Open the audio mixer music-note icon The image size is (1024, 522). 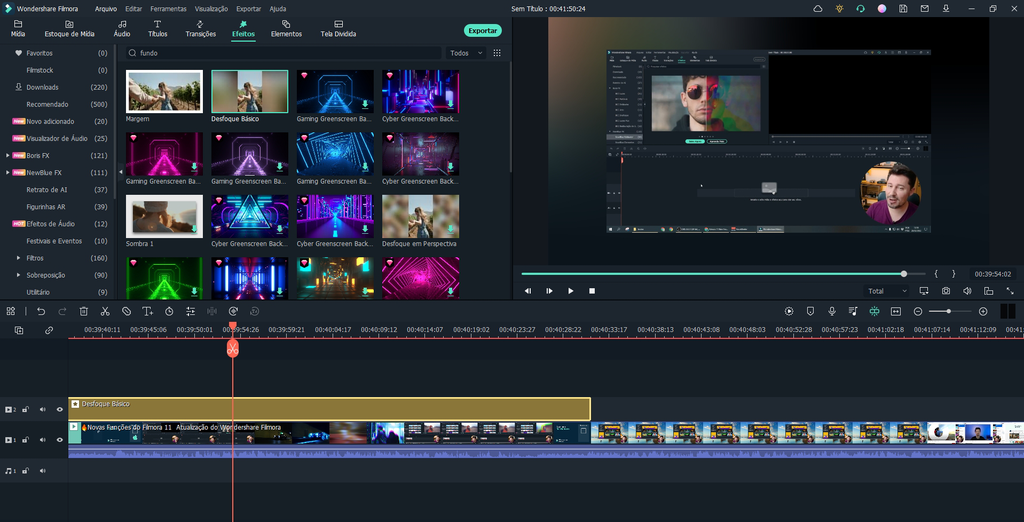click(853, 312)
